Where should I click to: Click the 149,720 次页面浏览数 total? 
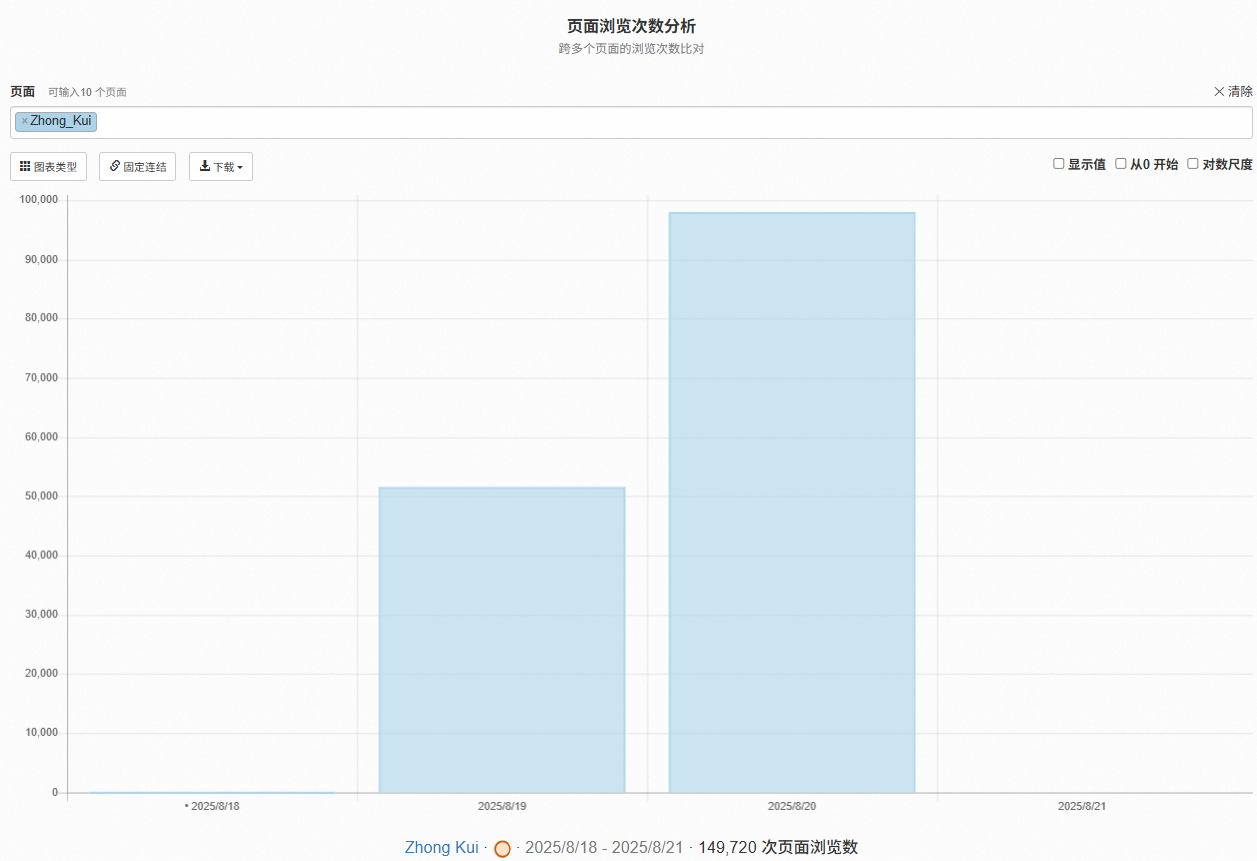tap(778, 847)
